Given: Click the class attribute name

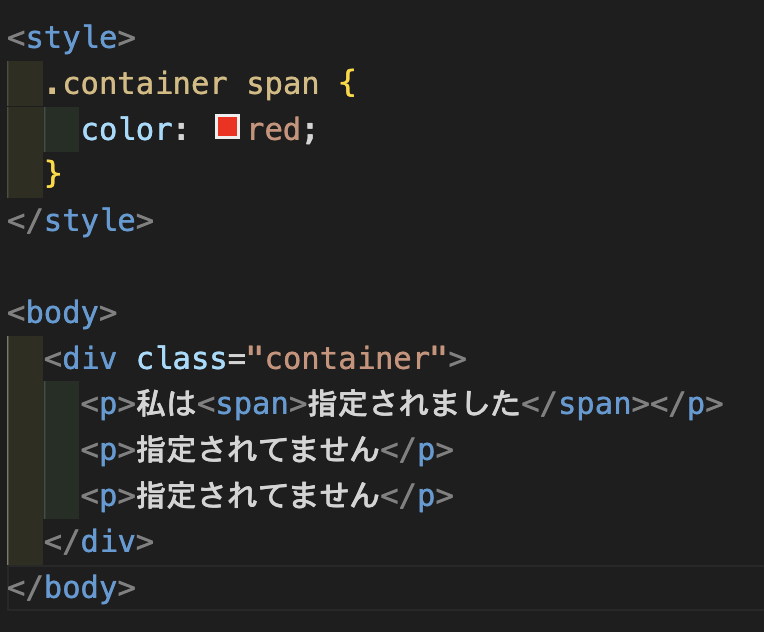Looking at the screenshot, I should [182, 358].
